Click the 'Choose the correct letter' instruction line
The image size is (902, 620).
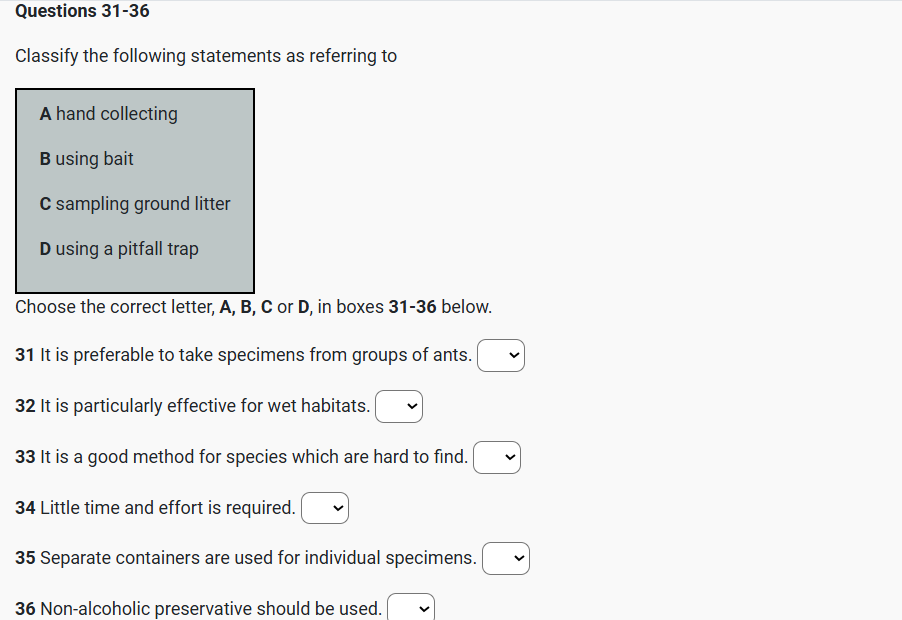[253, 307]
